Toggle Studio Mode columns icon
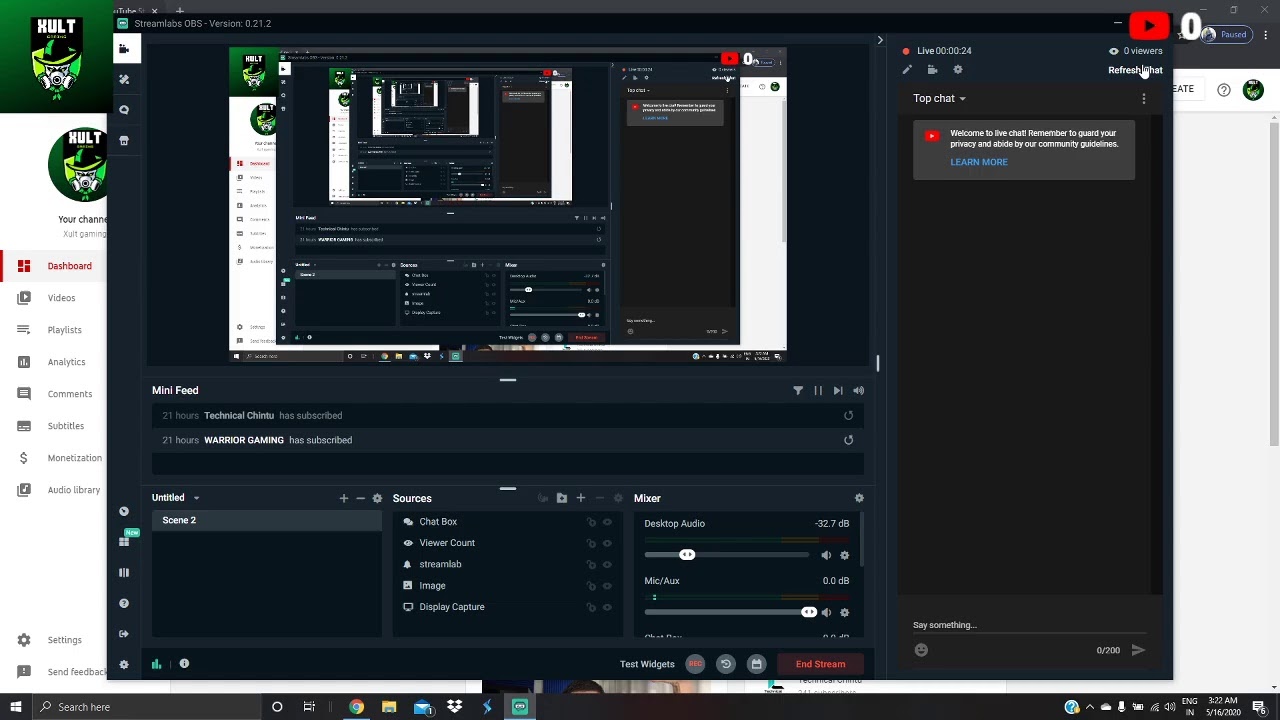The height and width of the screenshot is (720, 1280). (x=124, y=573)
